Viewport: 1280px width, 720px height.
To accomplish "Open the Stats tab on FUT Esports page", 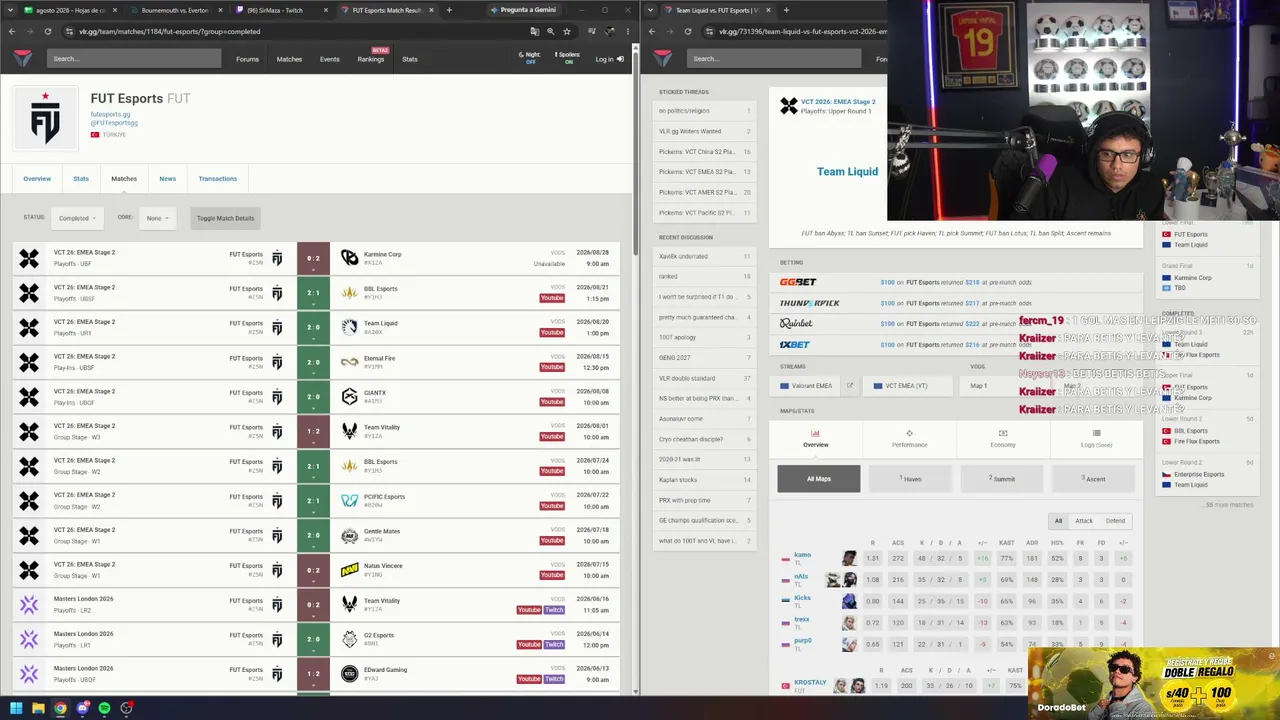I will point(81,179).
